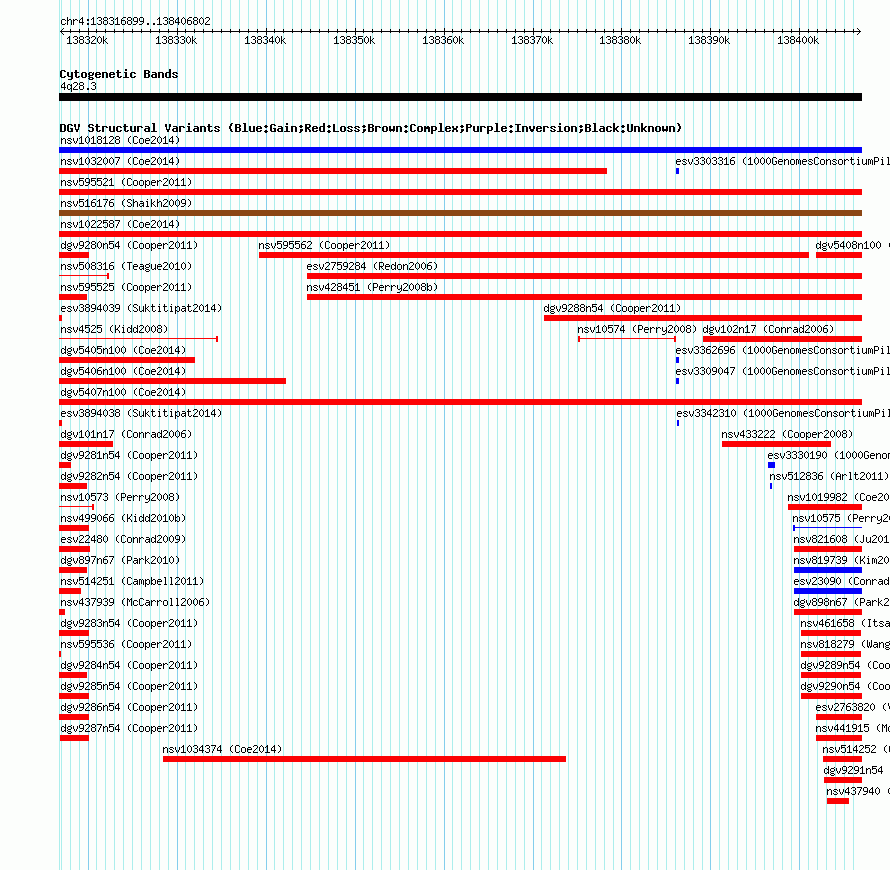Open the nsv512836 (Arlt2011) label
Screen dimensions: 890x870
829,476
